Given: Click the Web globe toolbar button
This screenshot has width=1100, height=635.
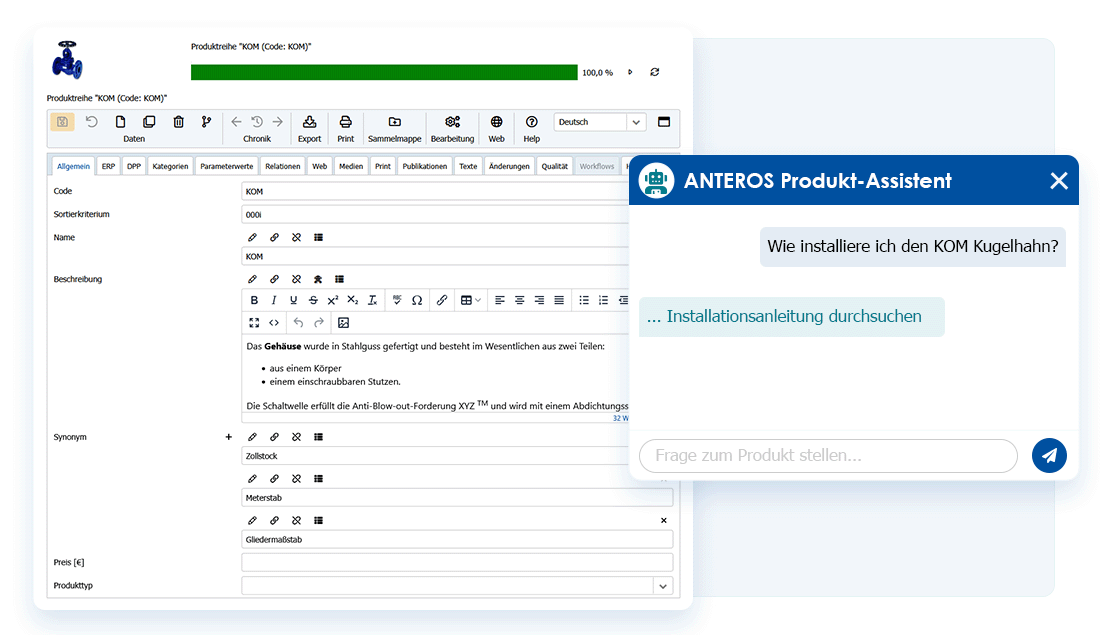Looking at the screenshot, I should (x=497, y=128).
